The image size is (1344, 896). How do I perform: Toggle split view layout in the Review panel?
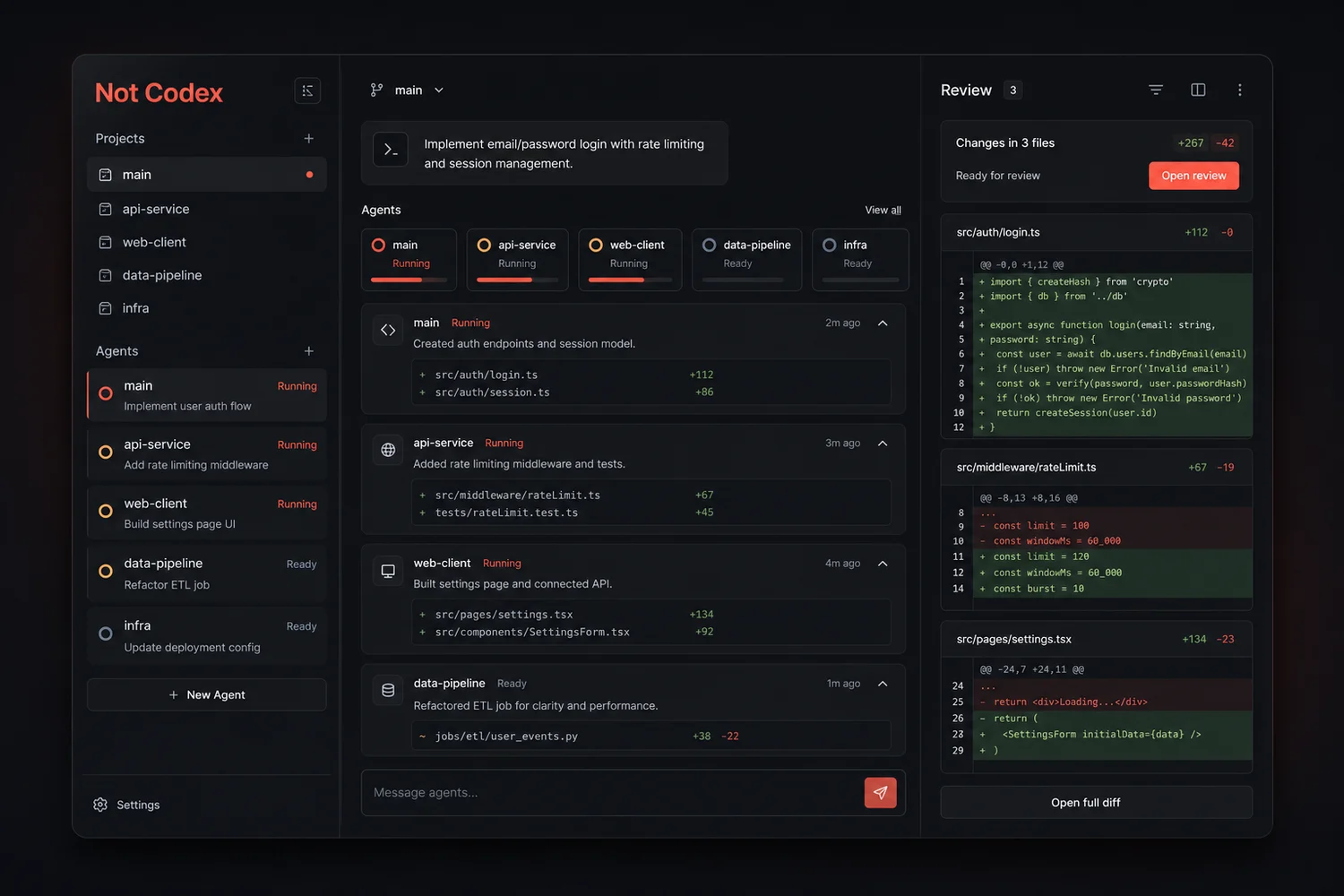pos(1198,90)
